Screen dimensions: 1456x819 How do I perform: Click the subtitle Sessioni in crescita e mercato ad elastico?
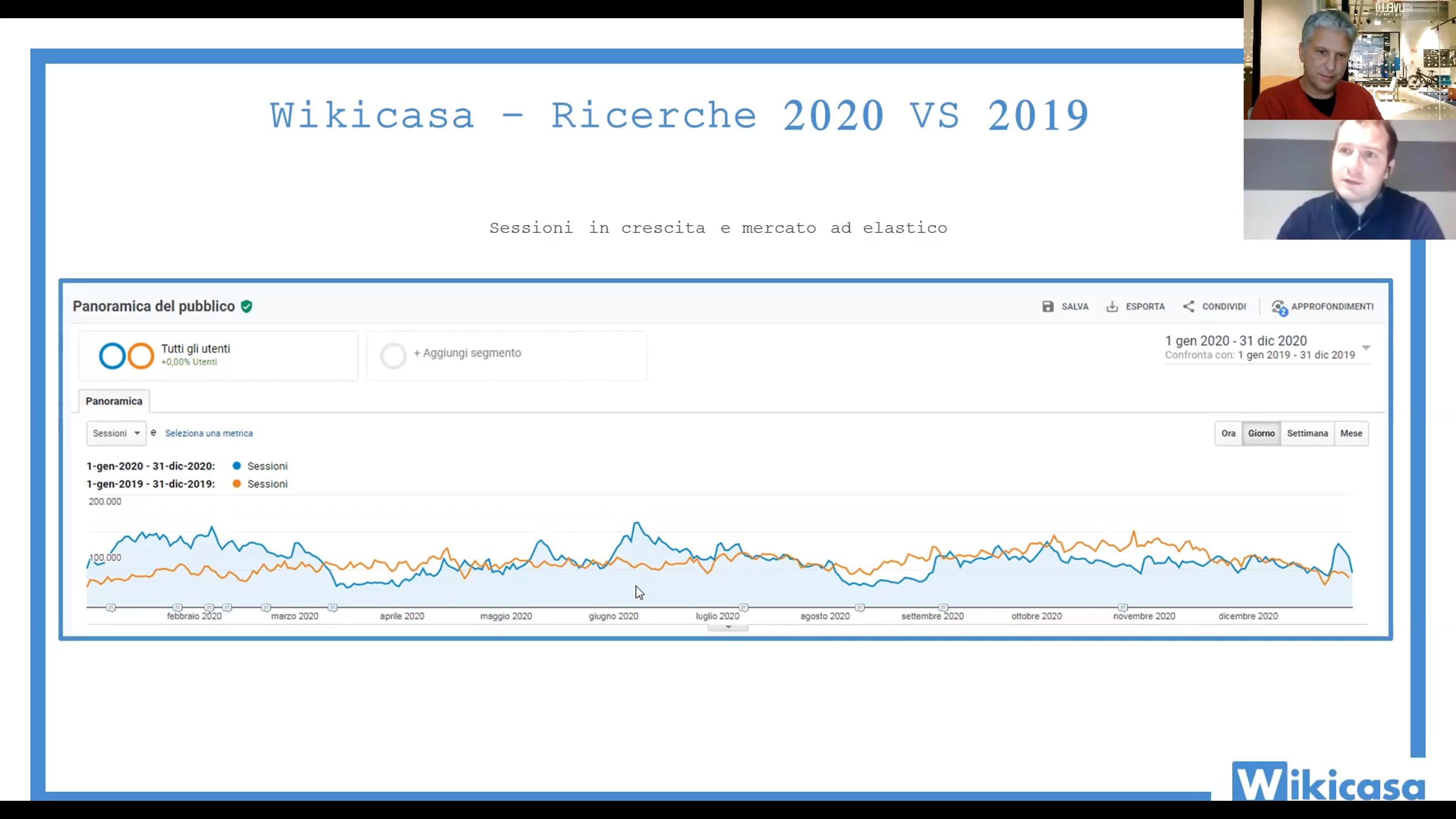pos(718,228)
